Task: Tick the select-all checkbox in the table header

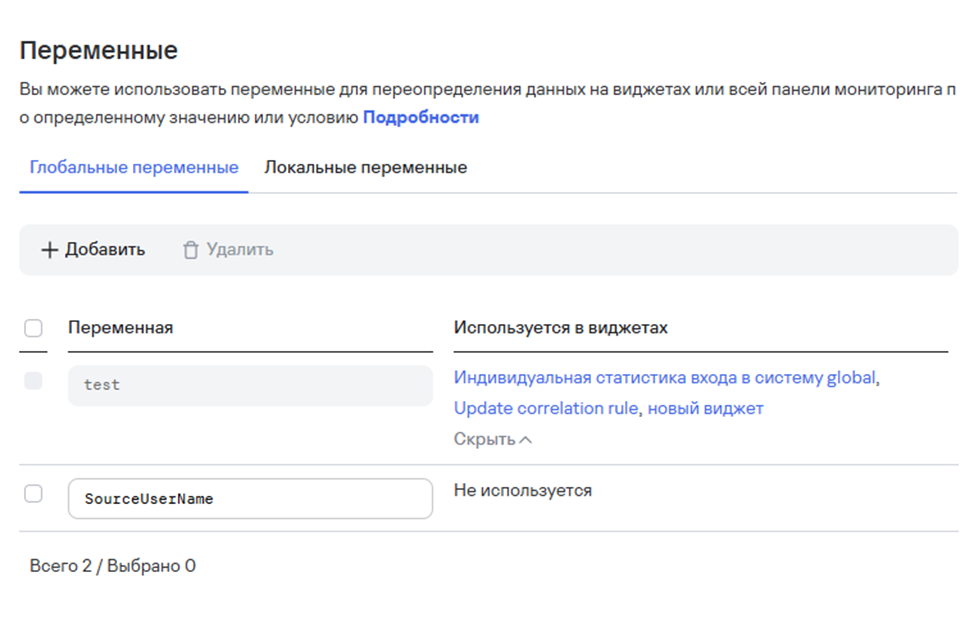Action: (x=33, y=328)
